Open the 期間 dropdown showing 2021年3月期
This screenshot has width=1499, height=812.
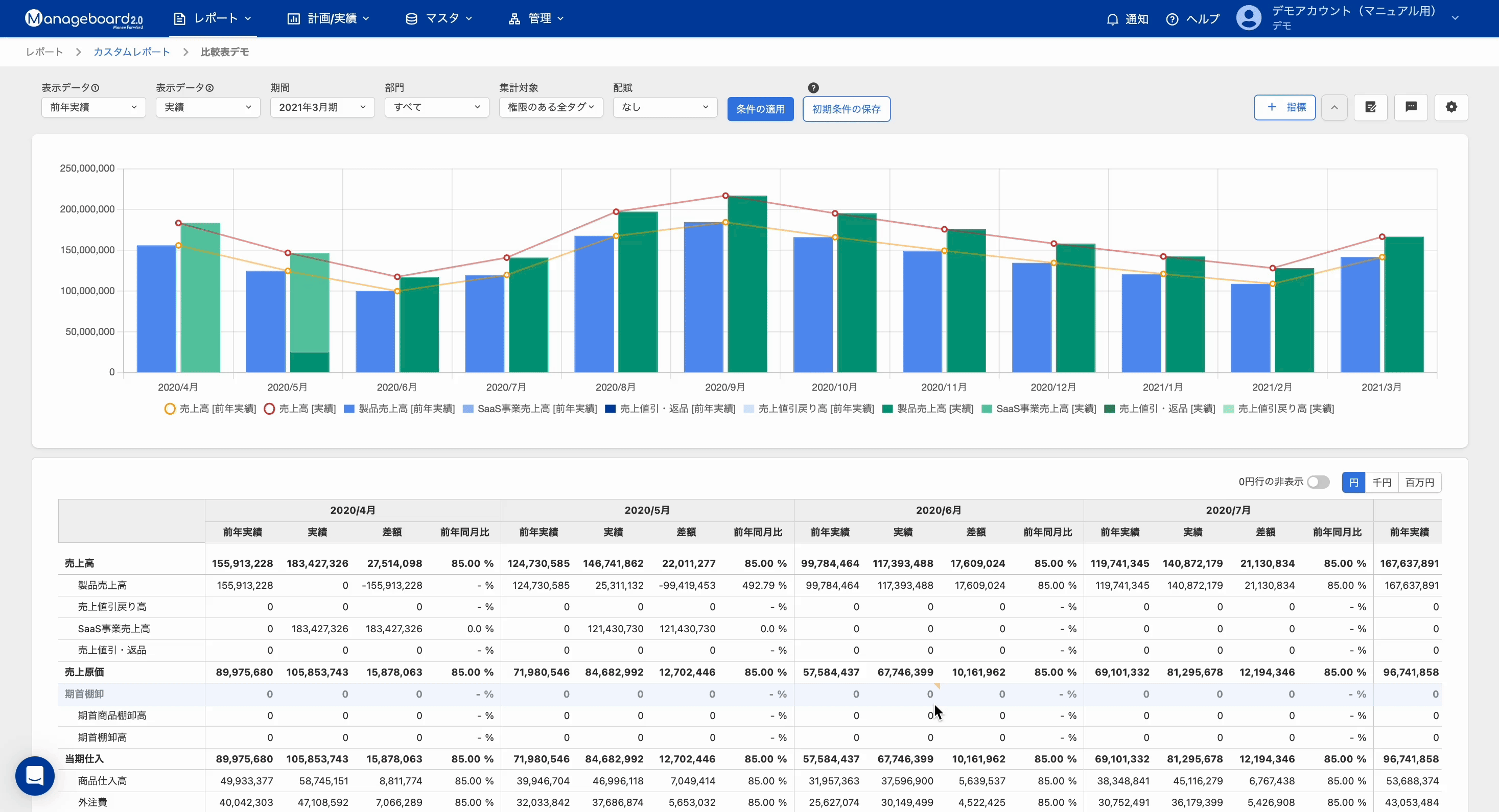322,107
